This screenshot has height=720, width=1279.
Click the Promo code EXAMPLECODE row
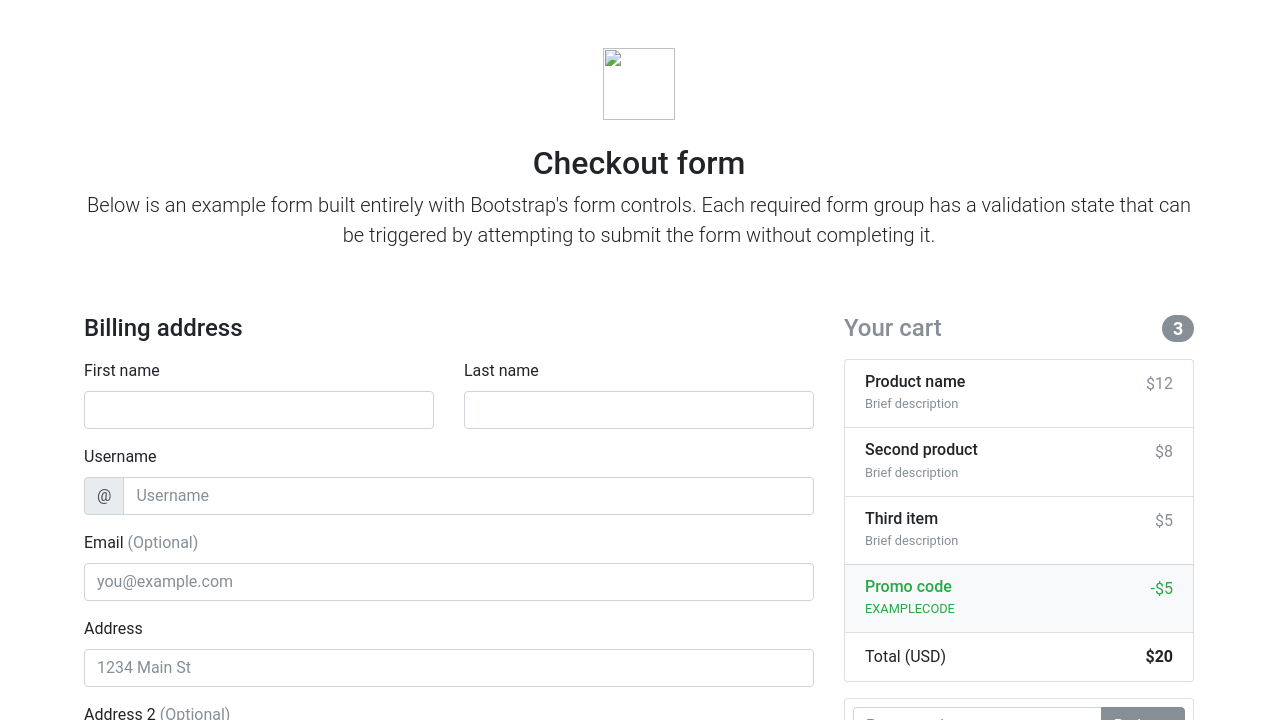pos(1018,598)
